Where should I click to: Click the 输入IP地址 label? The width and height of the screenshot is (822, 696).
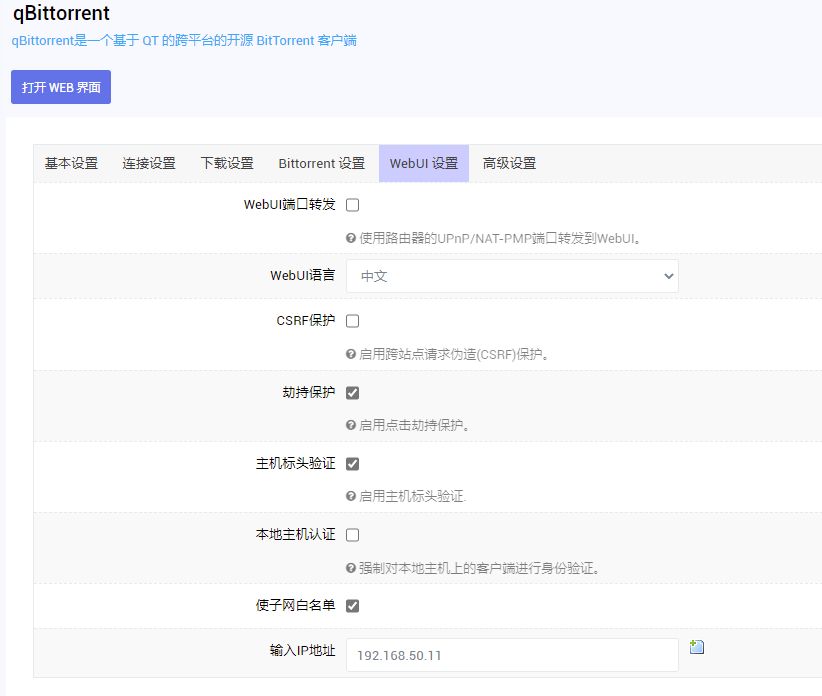tap(302, 650)
